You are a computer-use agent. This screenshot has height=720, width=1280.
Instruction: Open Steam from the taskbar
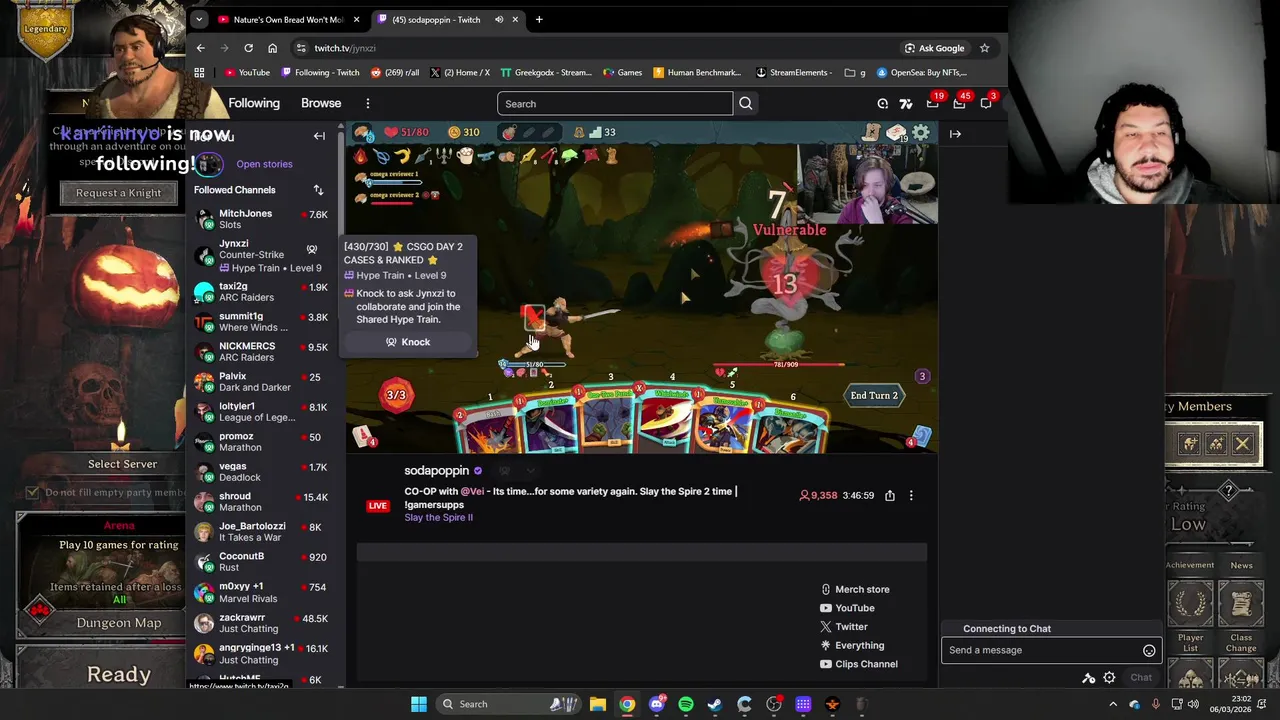click(x=715, y=704)
